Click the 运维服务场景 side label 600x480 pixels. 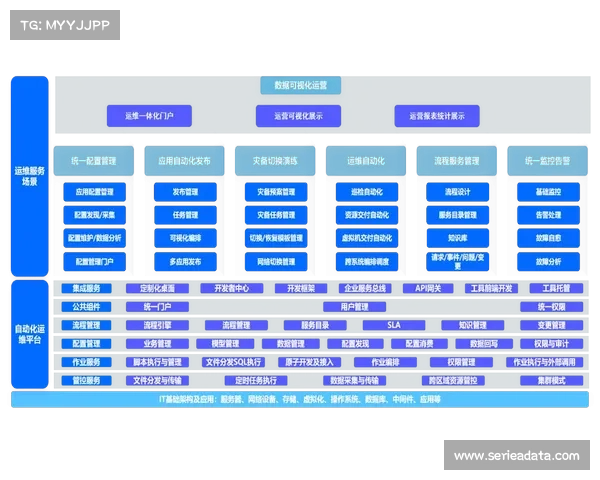[x=29, y=177]
